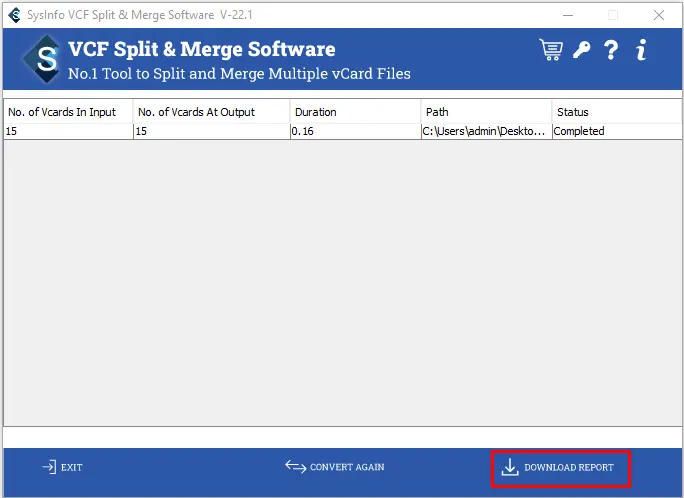Click the convert again arrows icon

tap(295, 467)
